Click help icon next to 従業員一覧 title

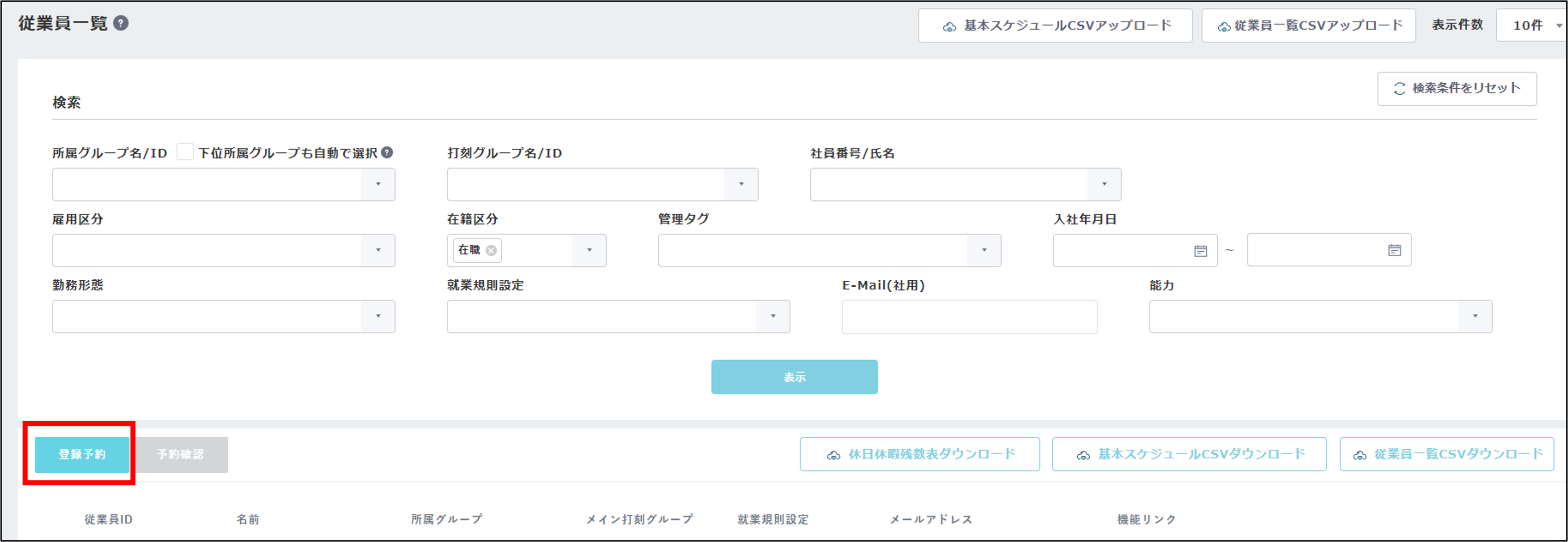pos(121,23)
